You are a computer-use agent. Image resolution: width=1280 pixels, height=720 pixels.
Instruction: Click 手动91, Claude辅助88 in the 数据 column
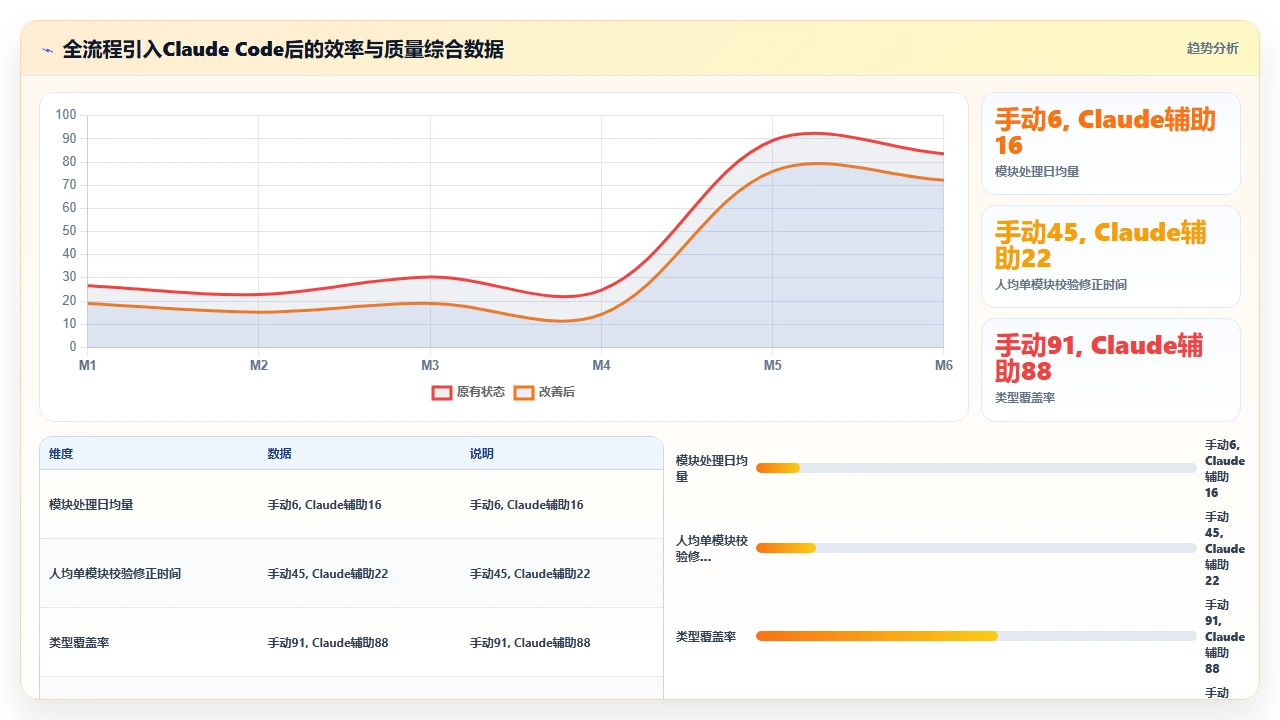click(x=328, y=643)
